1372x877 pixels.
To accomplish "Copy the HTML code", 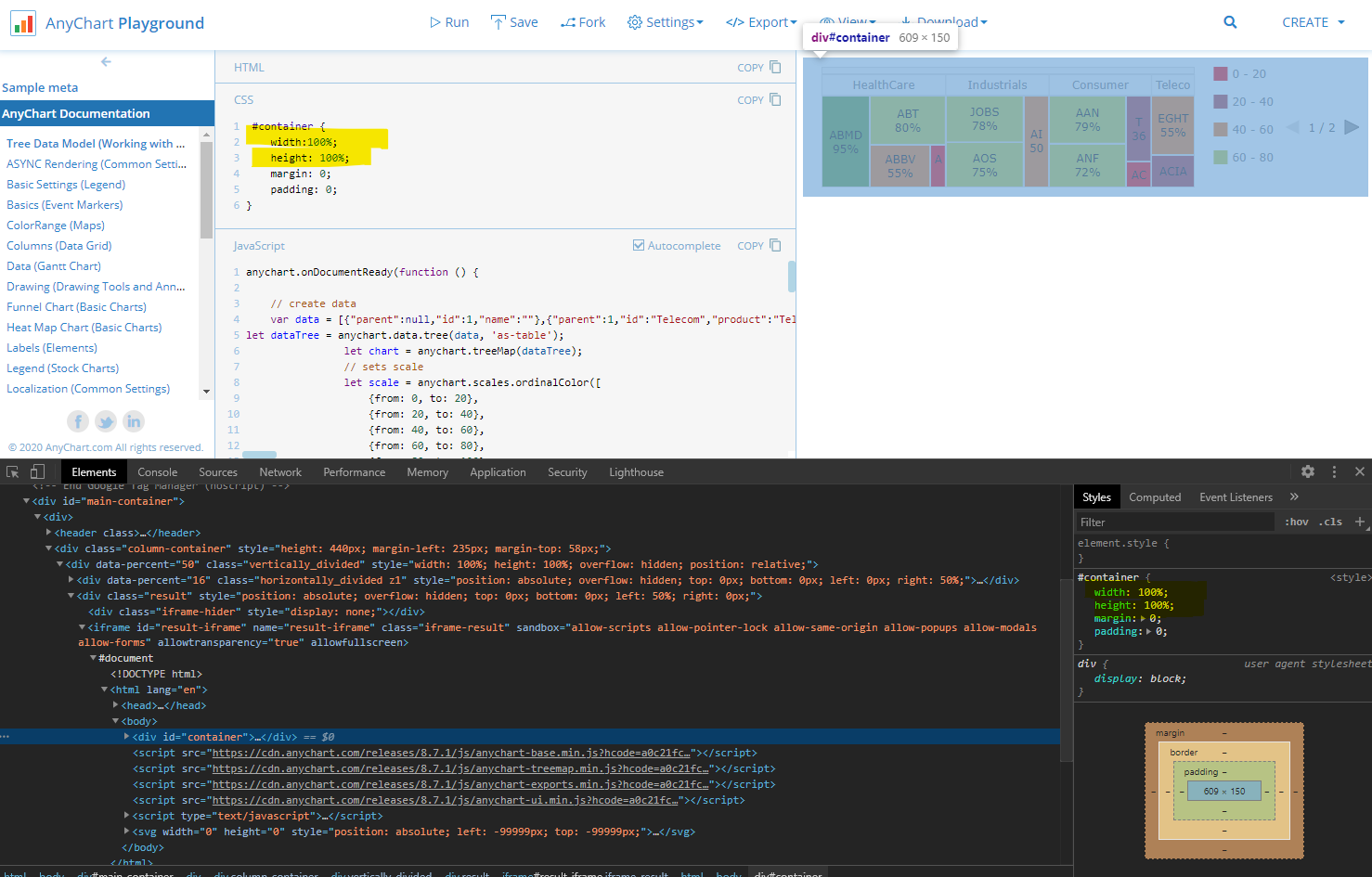I will [759, 68].
